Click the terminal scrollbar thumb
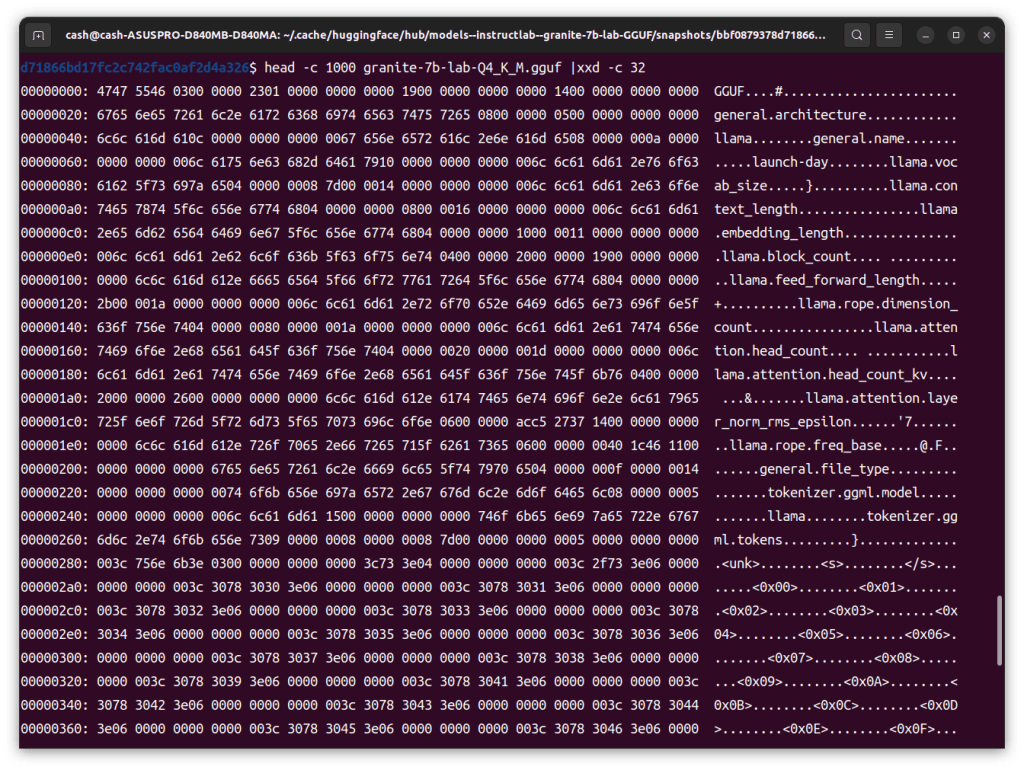The height and width of the screenshot is (770, 1024). click(x=1001, y=630)
